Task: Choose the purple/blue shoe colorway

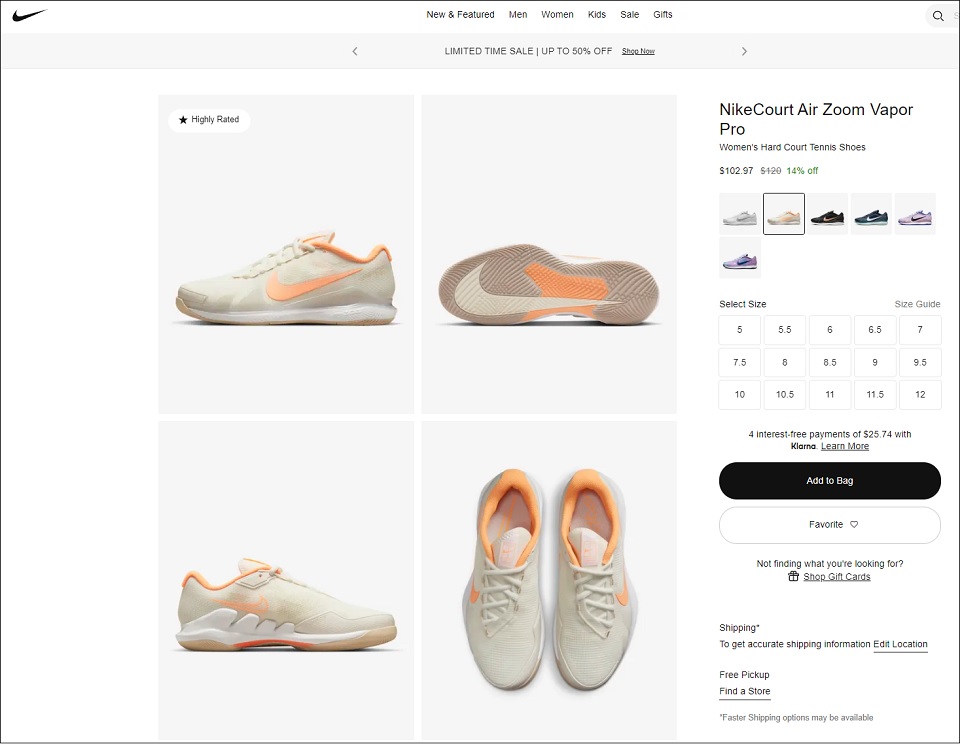Action: (x=740, y=258)
